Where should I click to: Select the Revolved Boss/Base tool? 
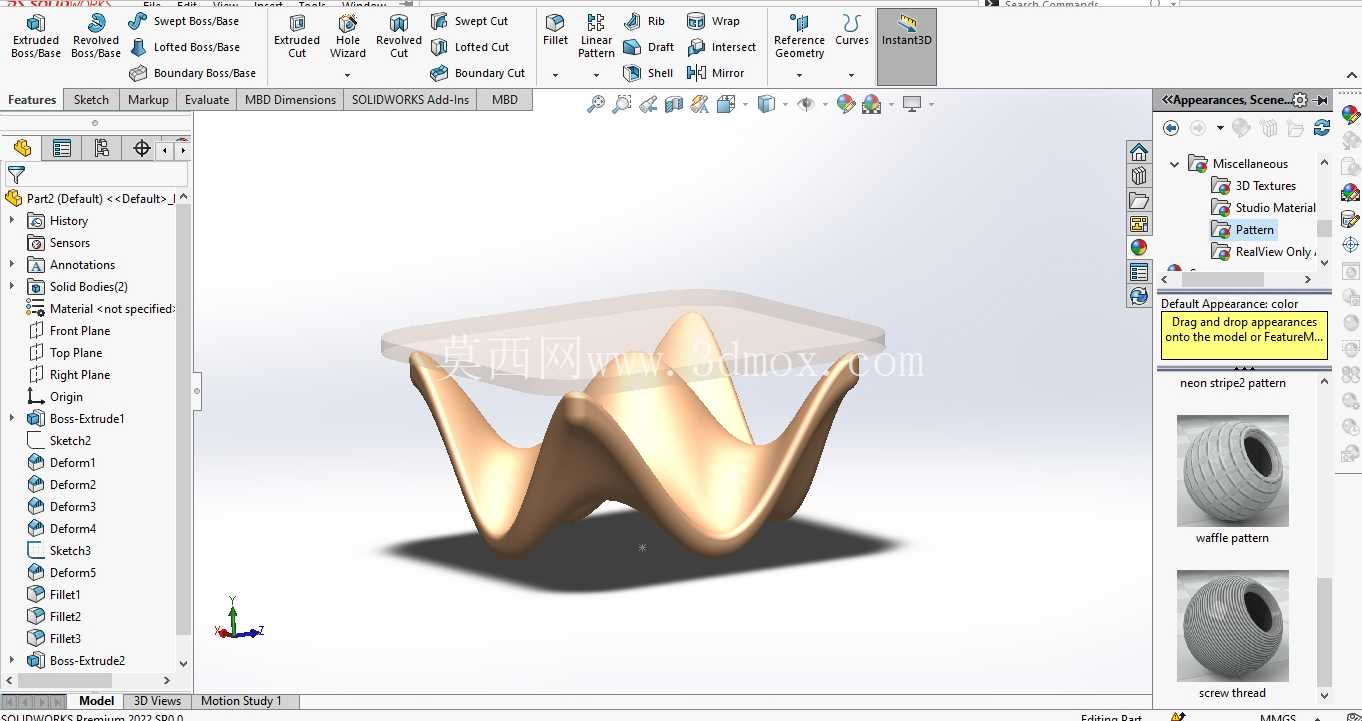click(x=96, y=36)
